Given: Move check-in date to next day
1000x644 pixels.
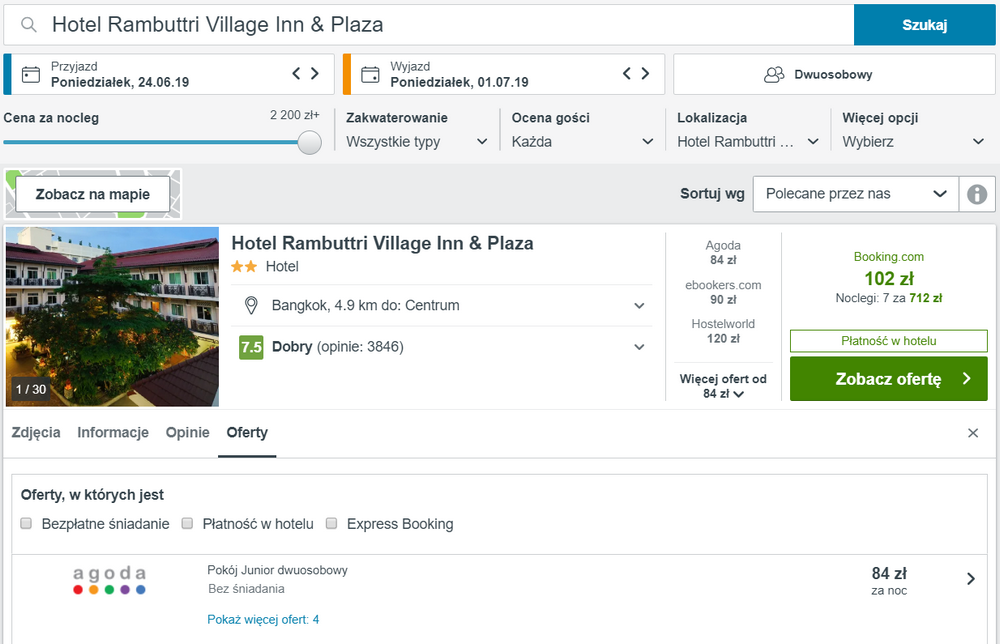Looking at the screenshot, I should click(315, 73).
